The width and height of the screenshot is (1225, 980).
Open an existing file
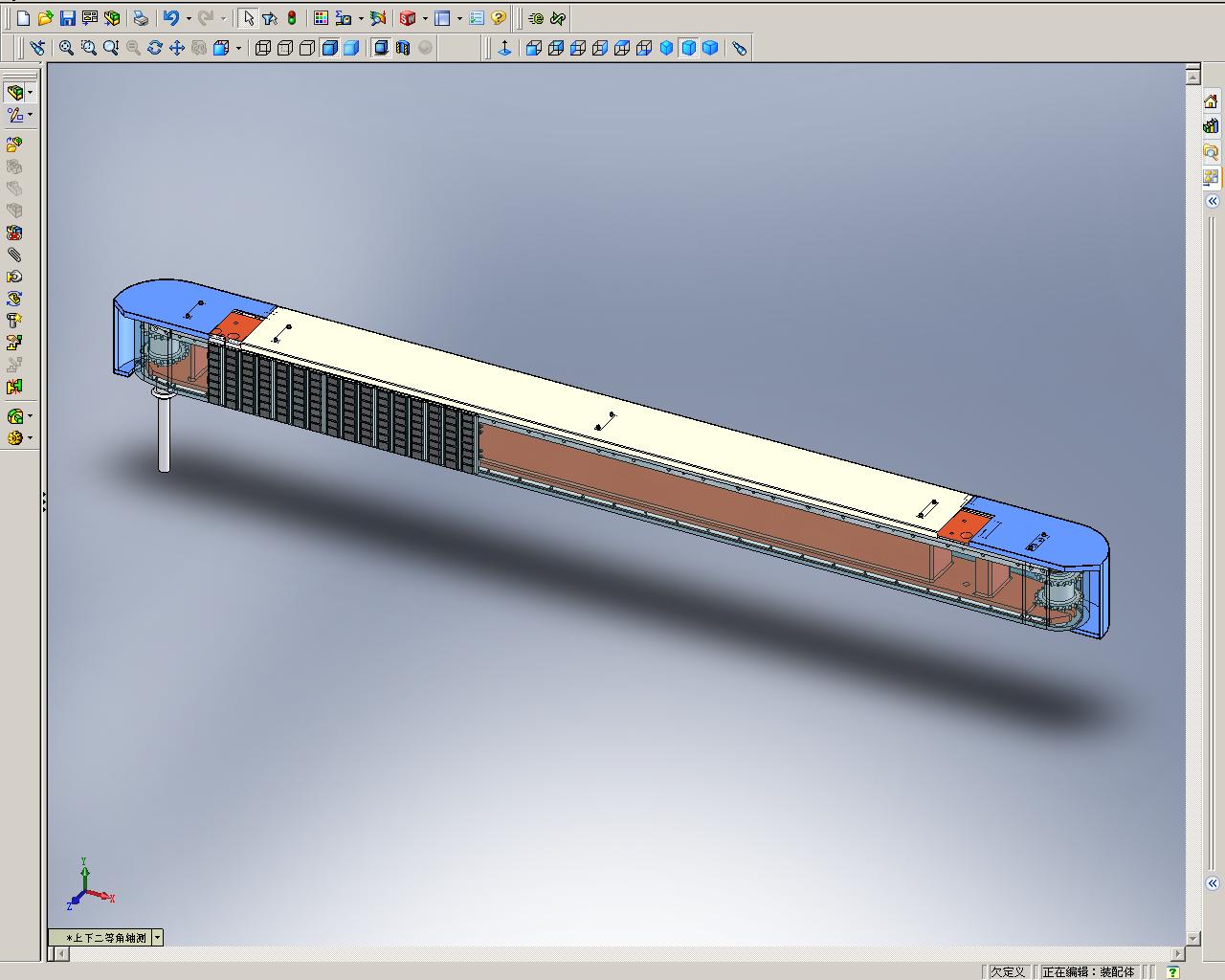point(45,18)
